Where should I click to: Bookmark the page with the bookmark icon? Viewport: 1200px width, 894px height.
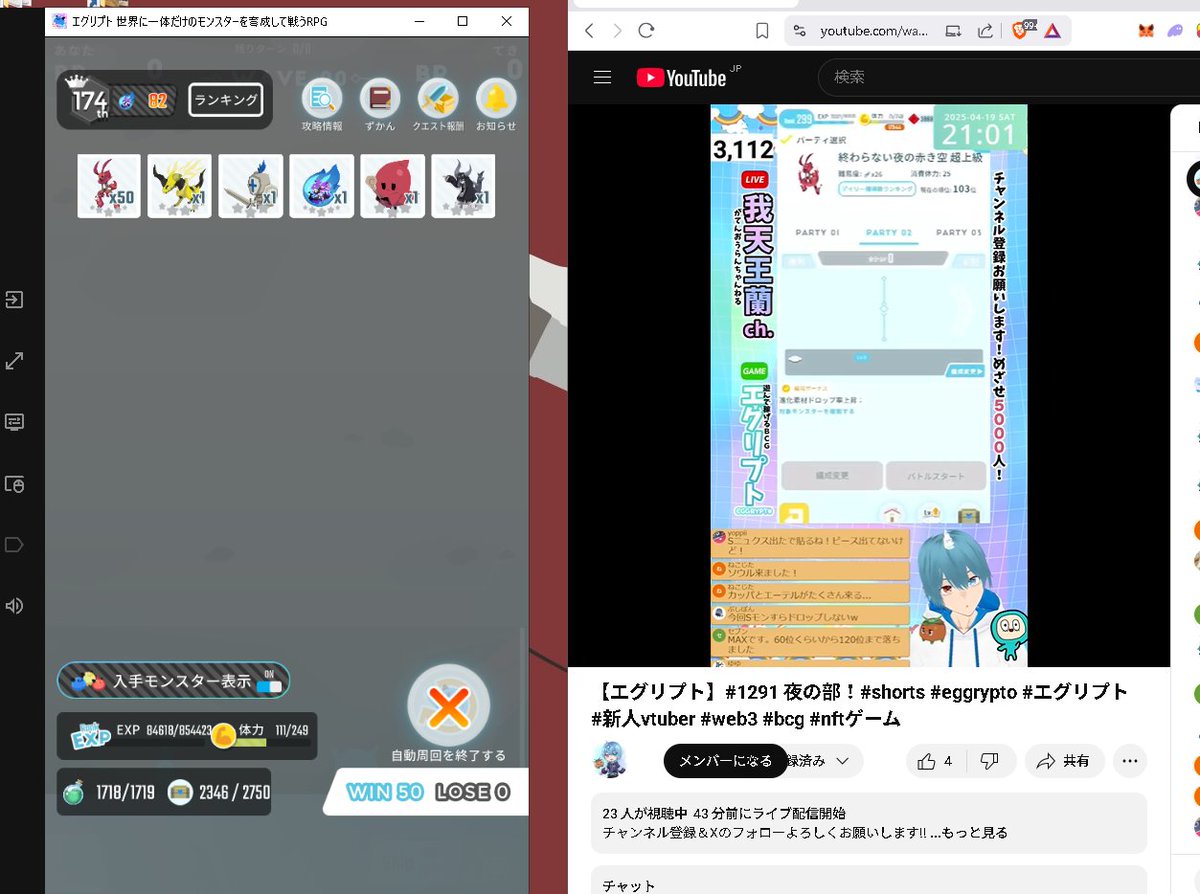(x=762, y=31)
